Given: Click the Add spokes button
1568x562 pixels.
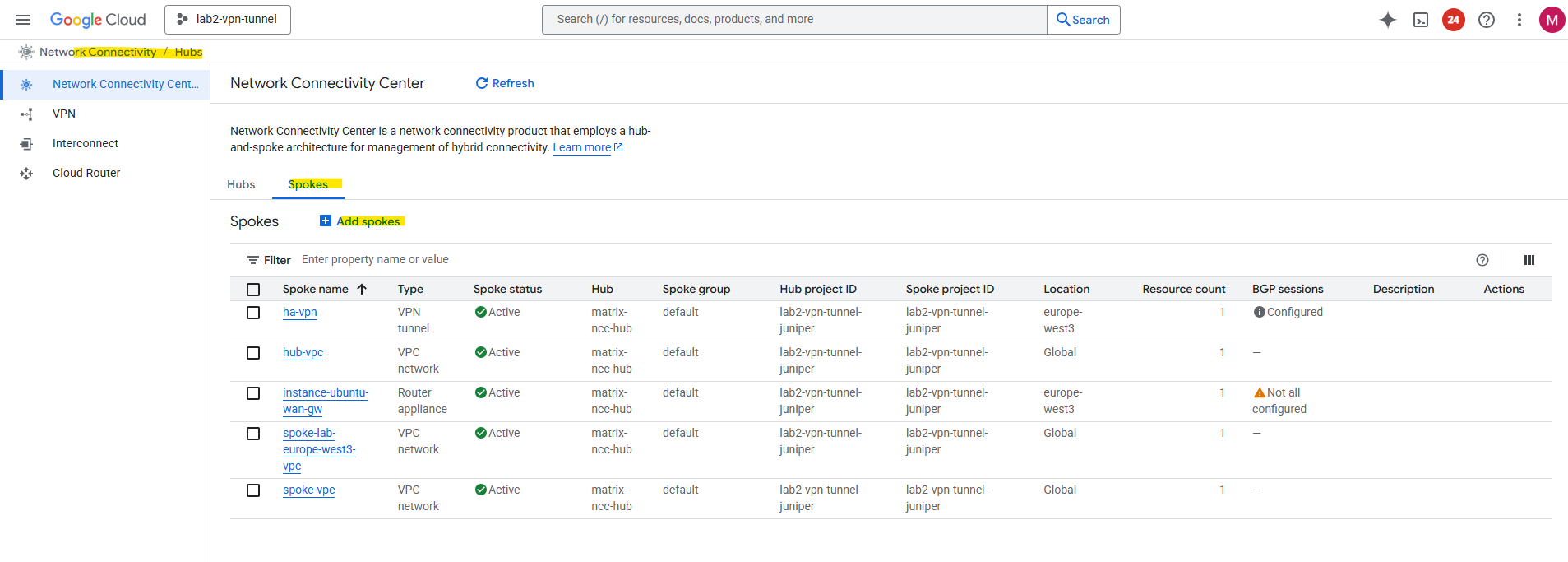Looking at the screenshot, I should click(x=360, y=221).
